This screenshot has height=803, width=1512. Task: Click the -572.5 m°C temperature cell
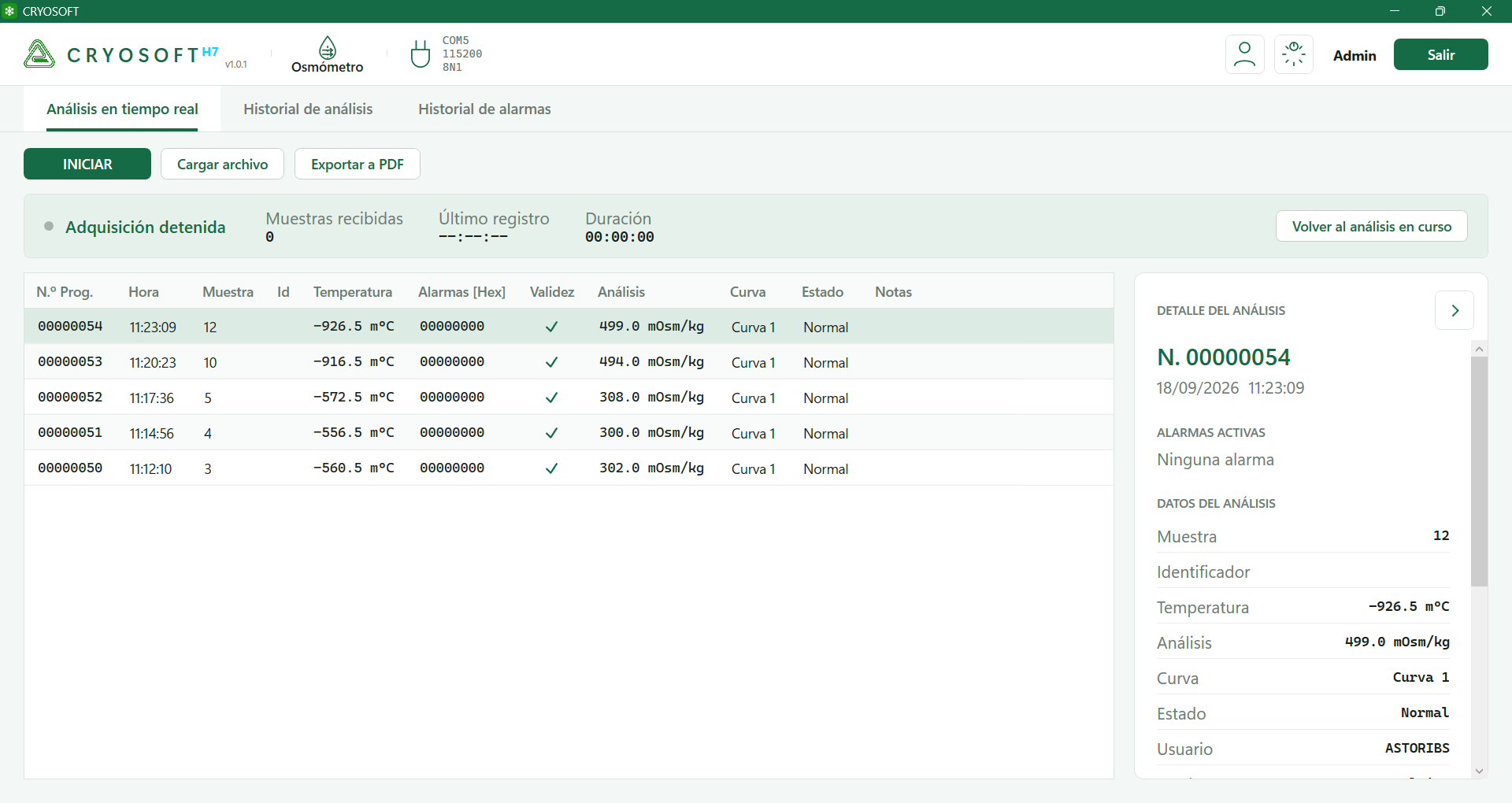[x=354, y=398]
